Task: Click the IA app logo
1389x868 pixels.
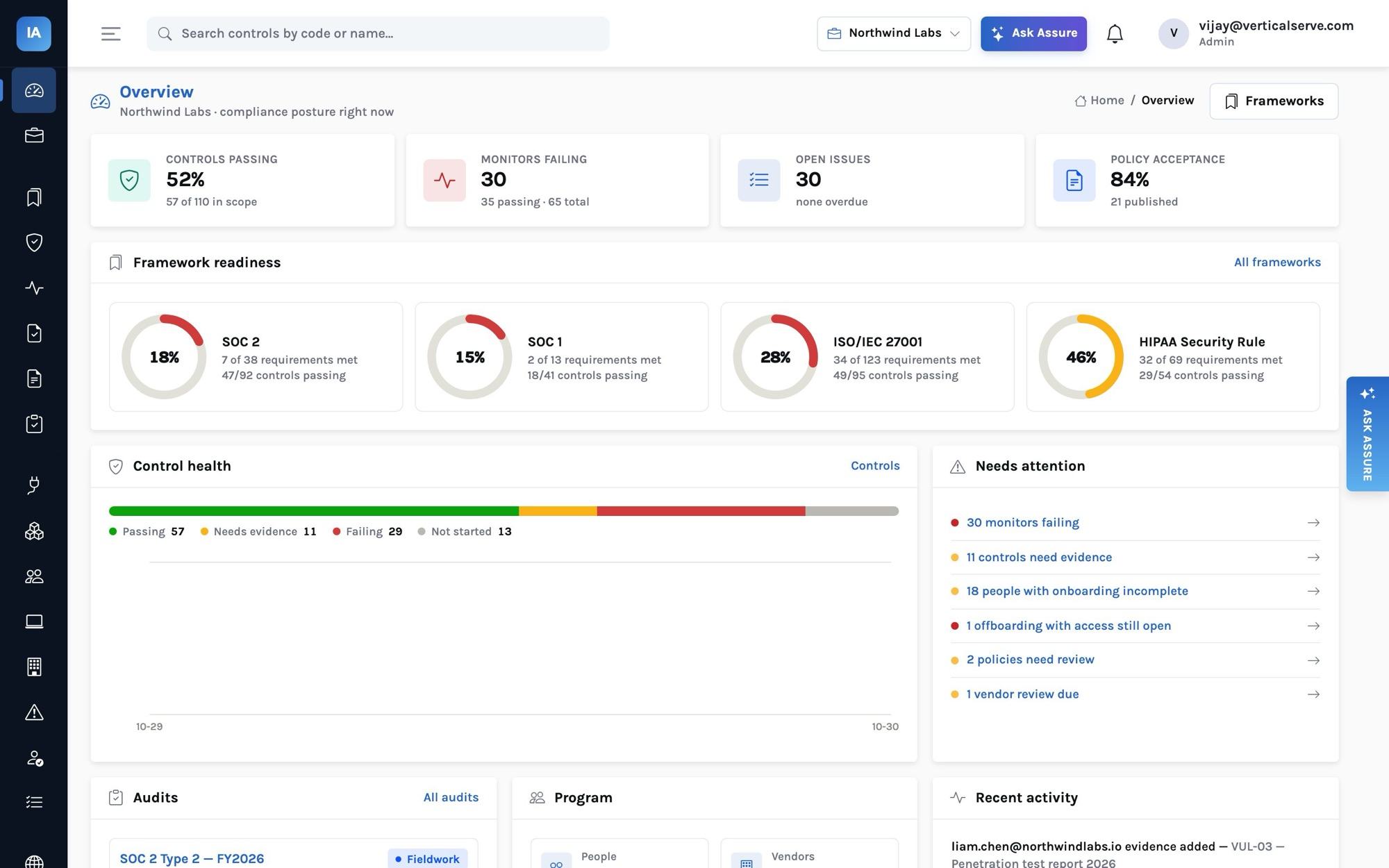Action: click(x=34, y=33)
